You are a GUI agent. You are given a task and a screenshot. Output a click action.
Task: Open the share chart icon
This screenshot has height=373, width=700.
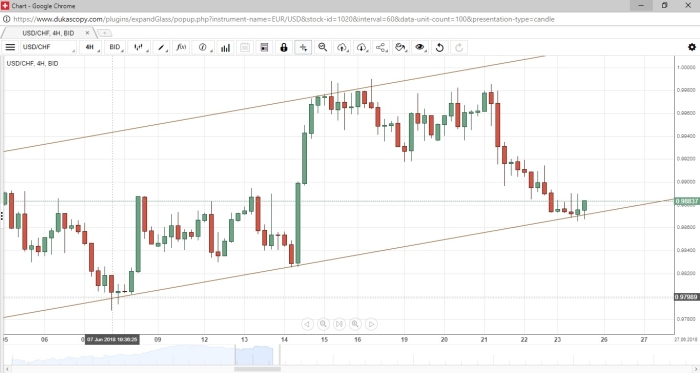pyautogui.click(x=381, y=47)
